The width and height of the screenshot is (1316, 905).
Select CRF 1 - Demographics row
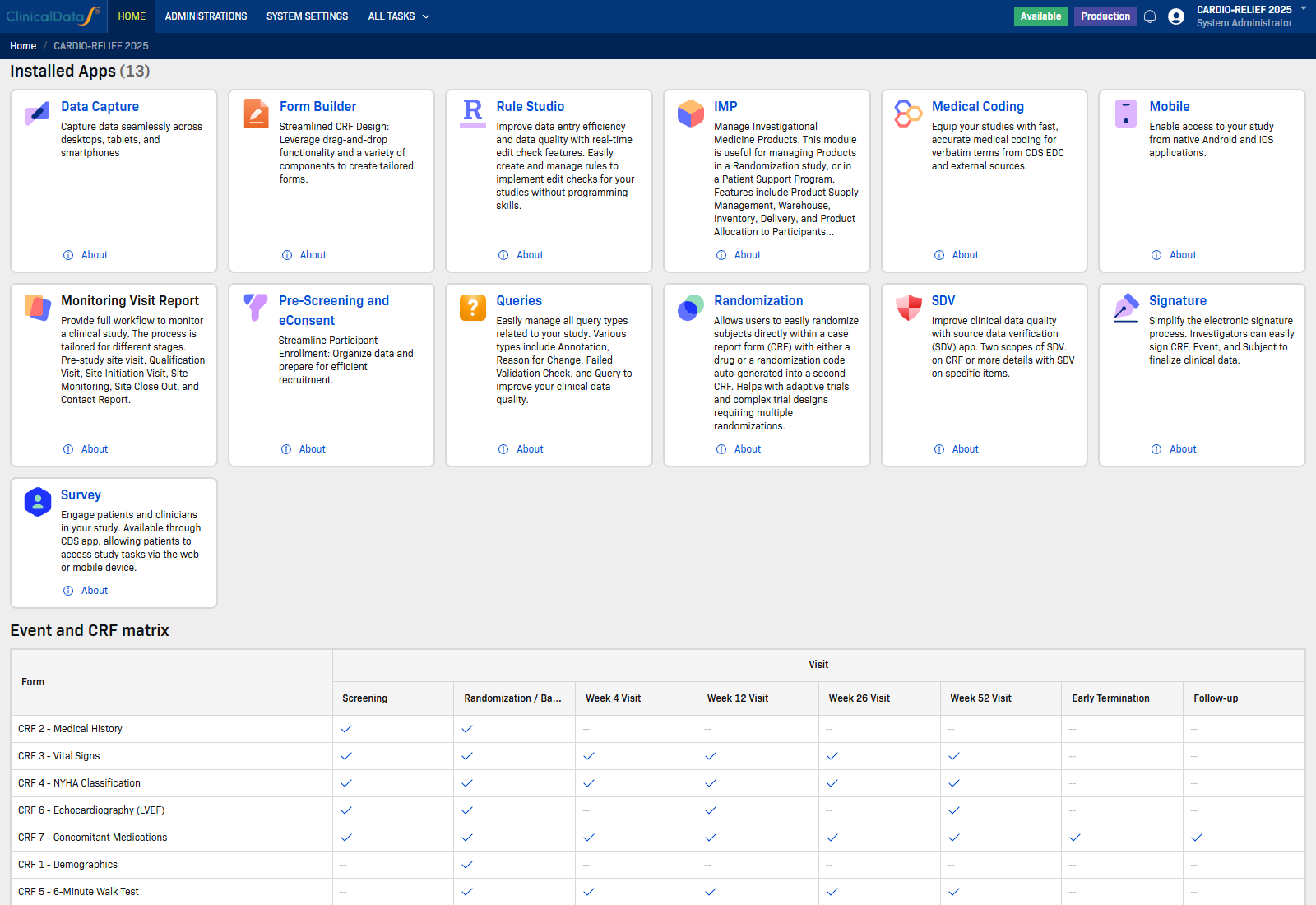658,865
